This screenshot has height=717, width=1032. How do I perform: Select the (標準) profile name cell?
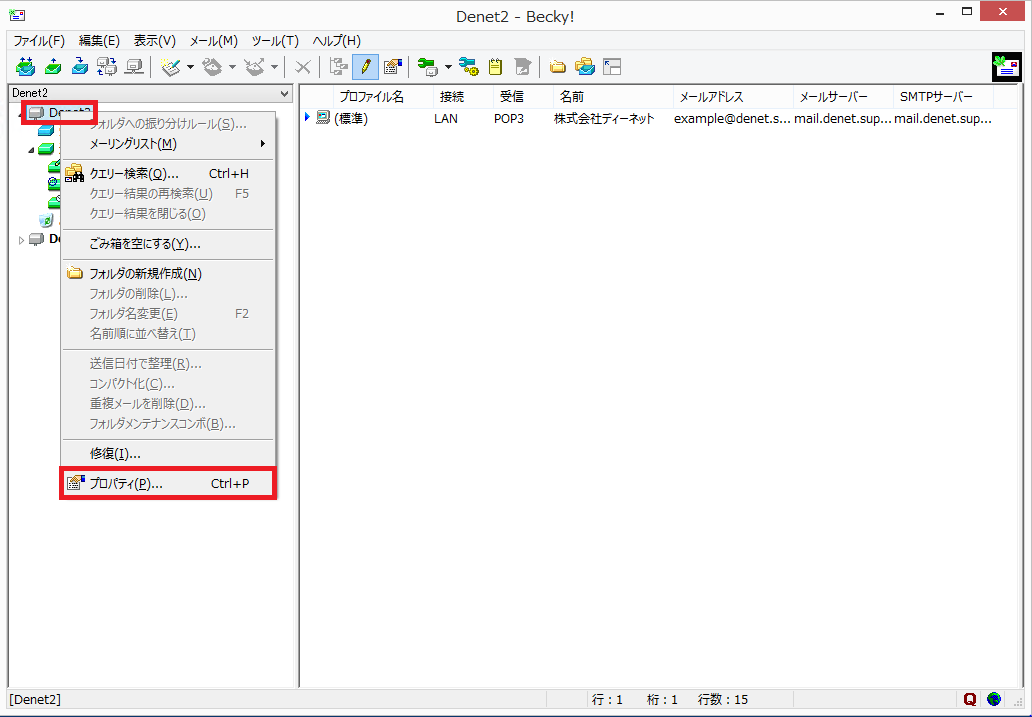pyautogui.click(x=351, y=119)
